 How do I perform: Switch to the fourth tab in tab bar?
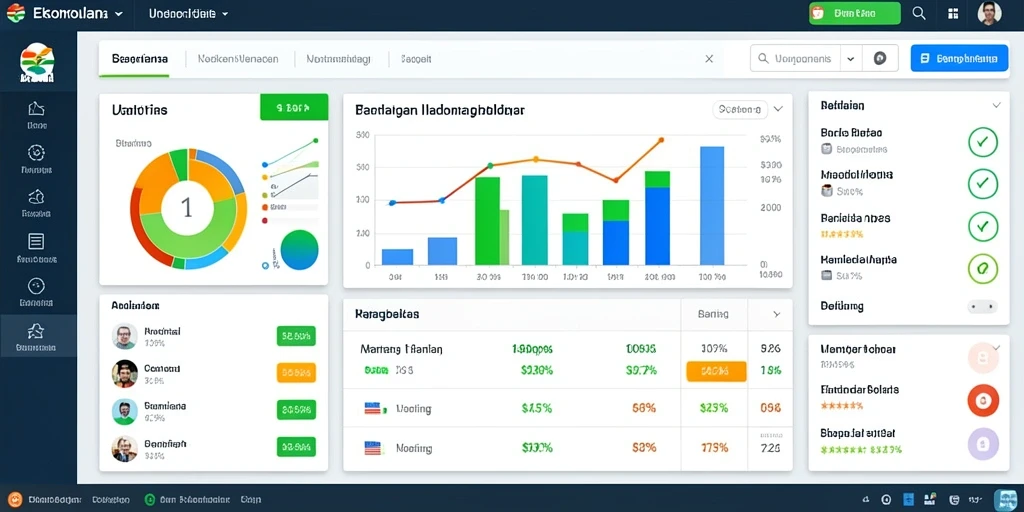click(x=416, y=59)
